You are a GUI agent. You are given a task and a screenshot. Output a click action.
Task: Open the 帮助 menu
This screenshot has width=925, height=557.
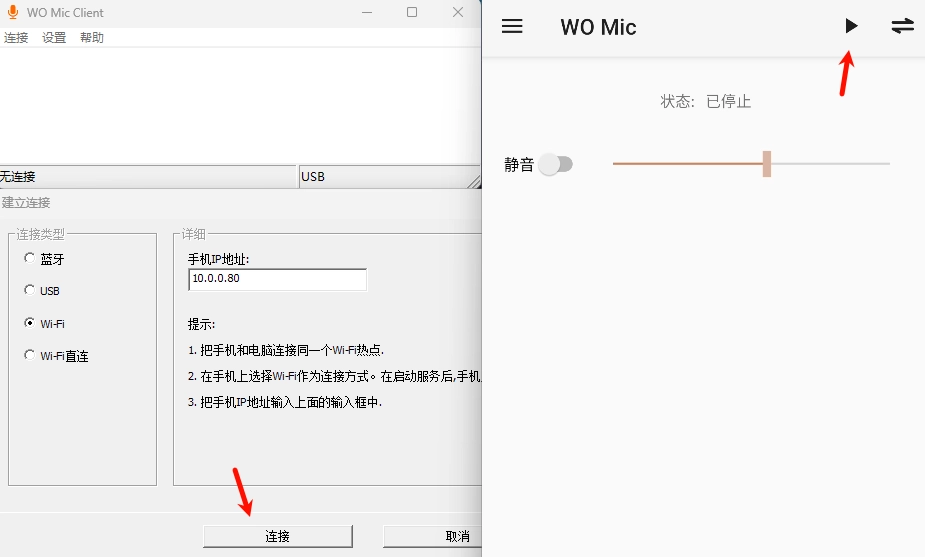tap(91, 38)
